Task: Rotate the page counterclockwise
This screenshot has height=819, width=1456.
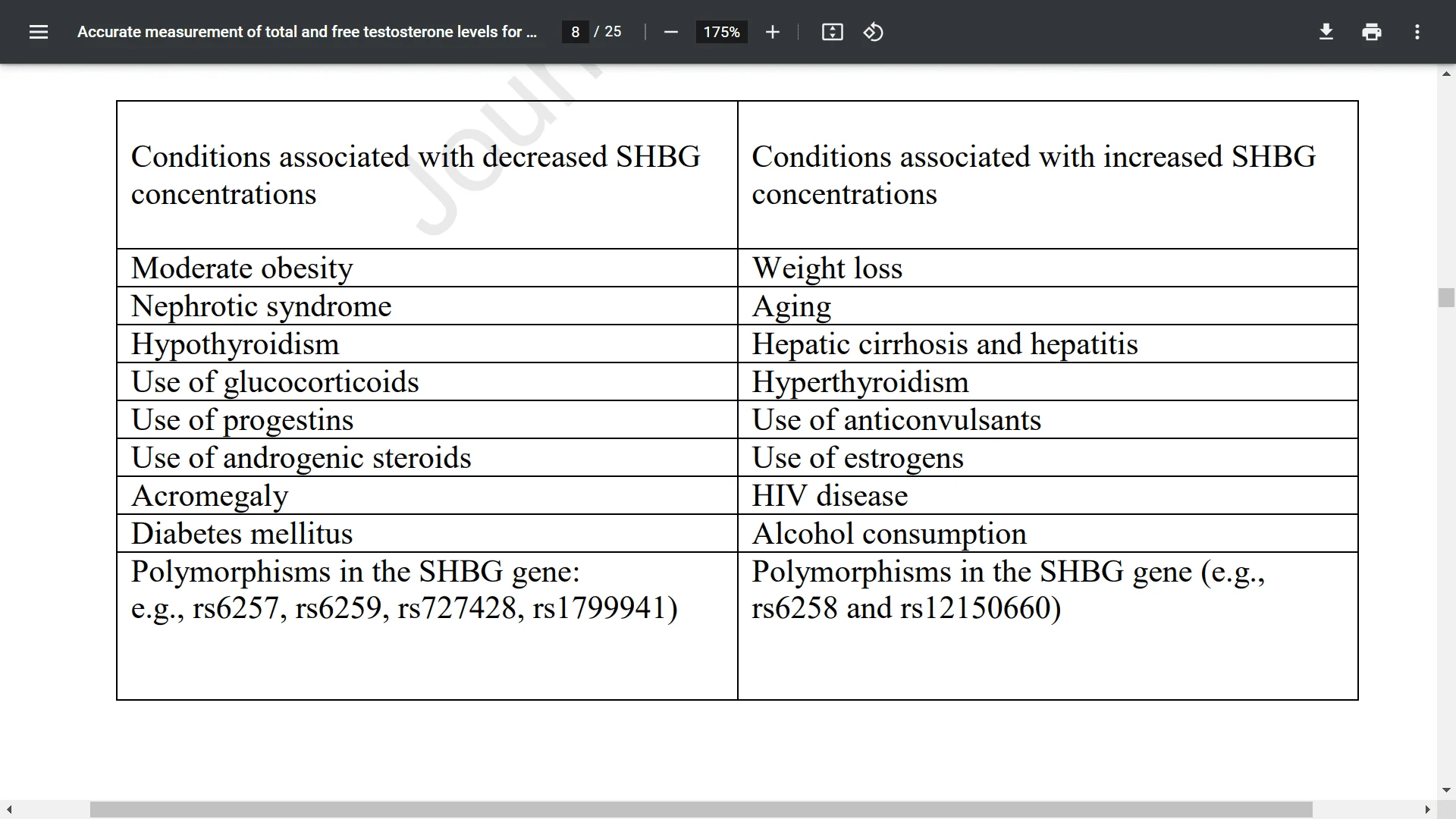Action: [x=873, y=32]
